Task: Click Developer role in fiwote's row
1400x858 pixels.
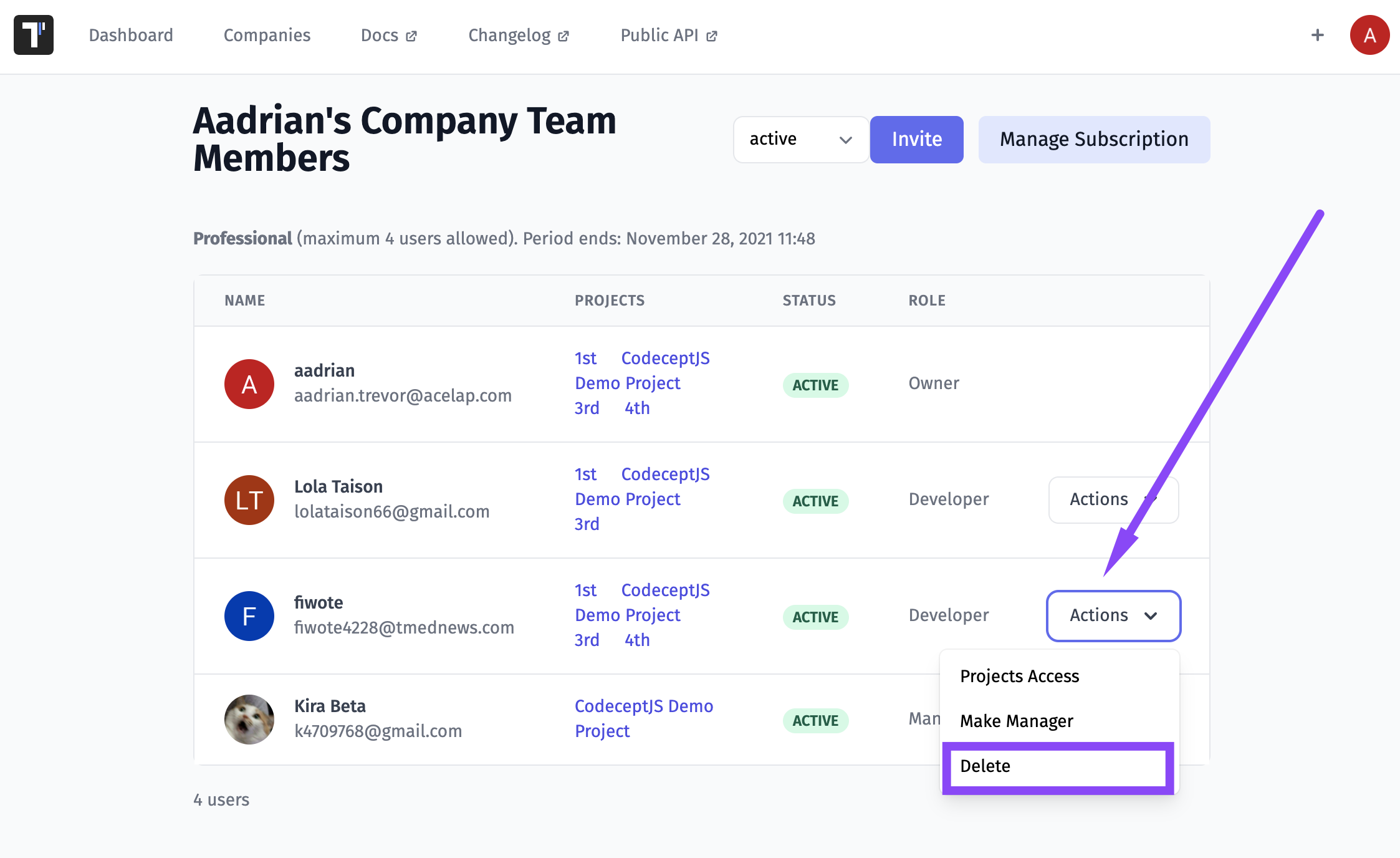Action: coord(949,615)
